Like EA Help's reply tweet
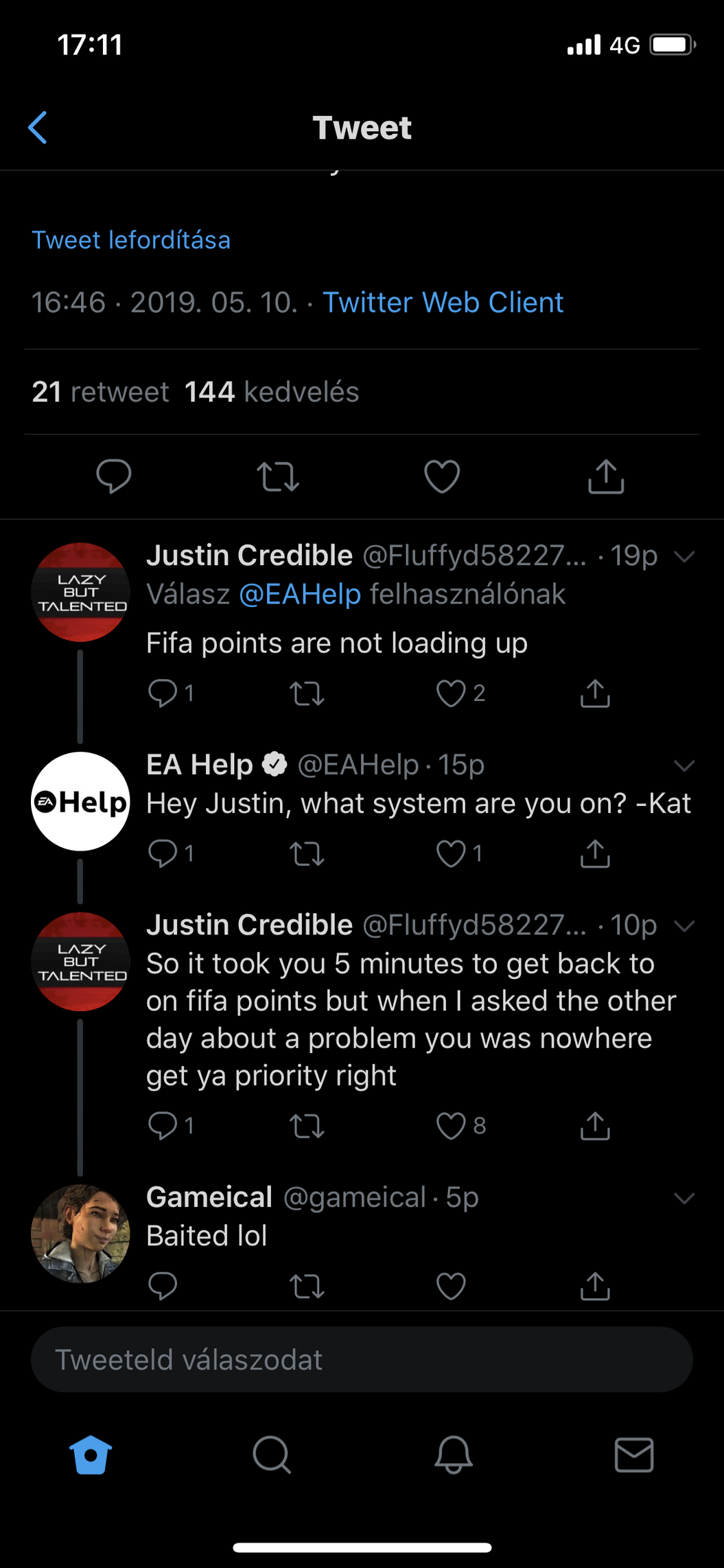This screenshot has width=724, height=1568. (452, 853)
